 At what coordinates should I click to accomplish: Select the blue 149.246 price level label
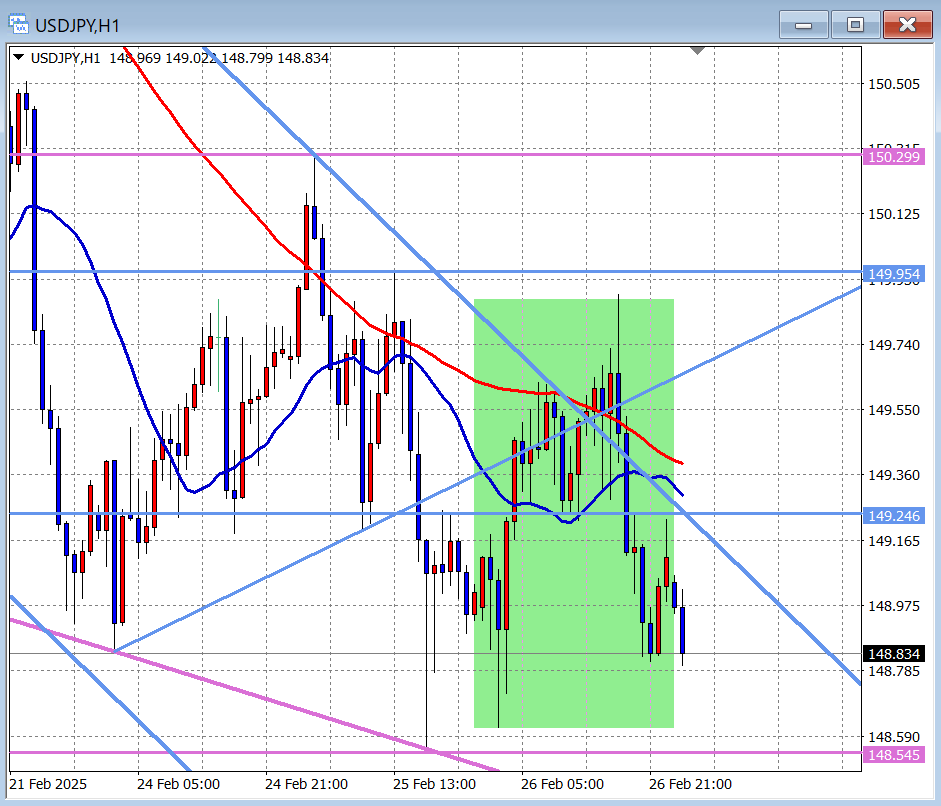(x=895, y=516)
